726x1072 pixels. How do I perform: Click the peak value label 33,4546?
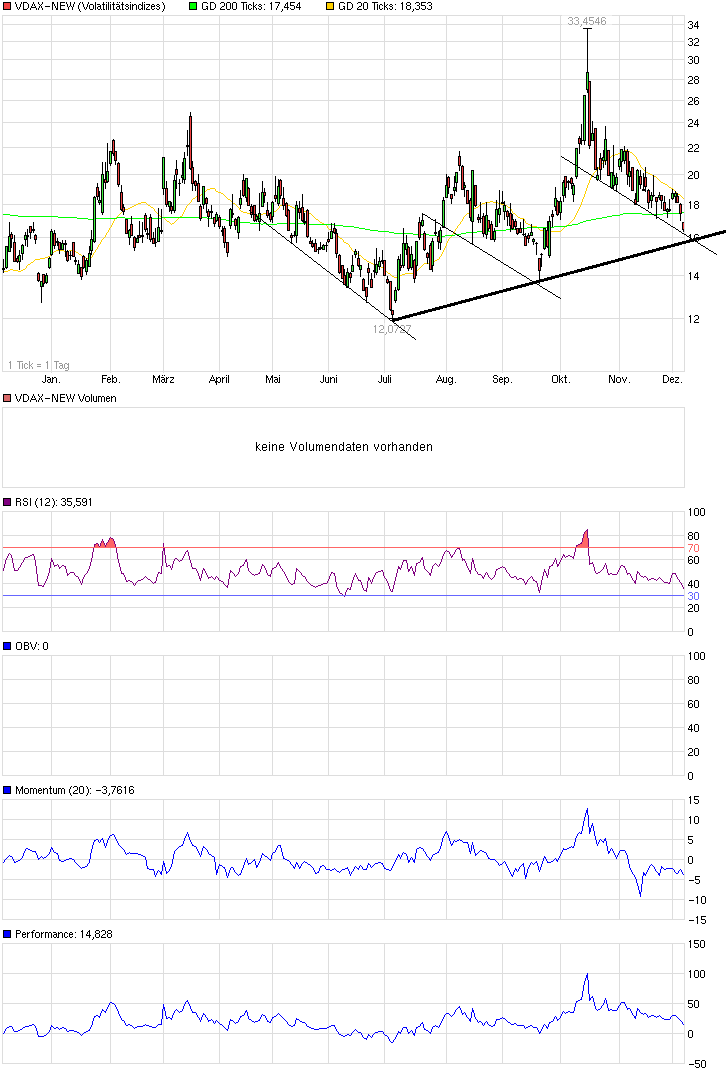(x=587, y=21)
